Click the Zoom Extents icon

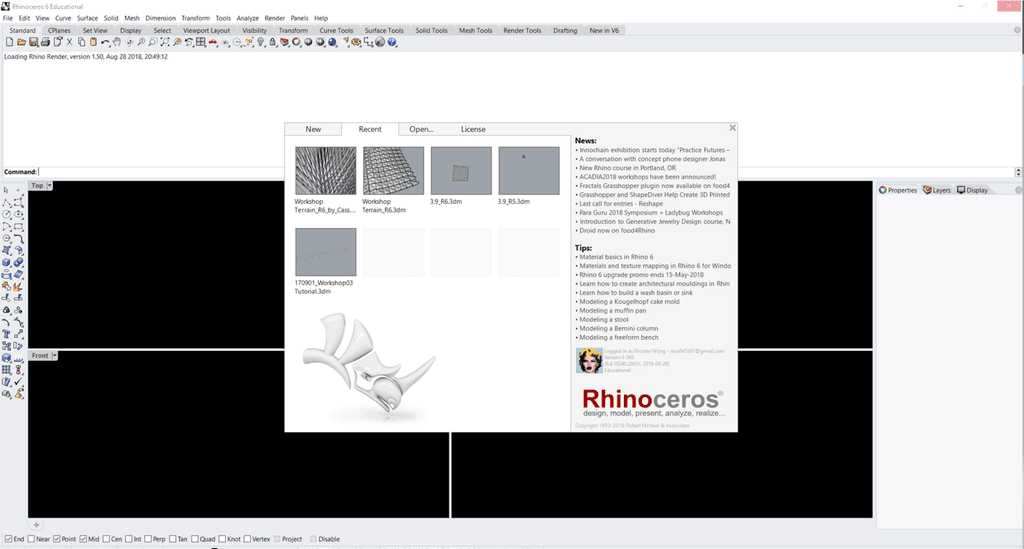tap(165, 42)
